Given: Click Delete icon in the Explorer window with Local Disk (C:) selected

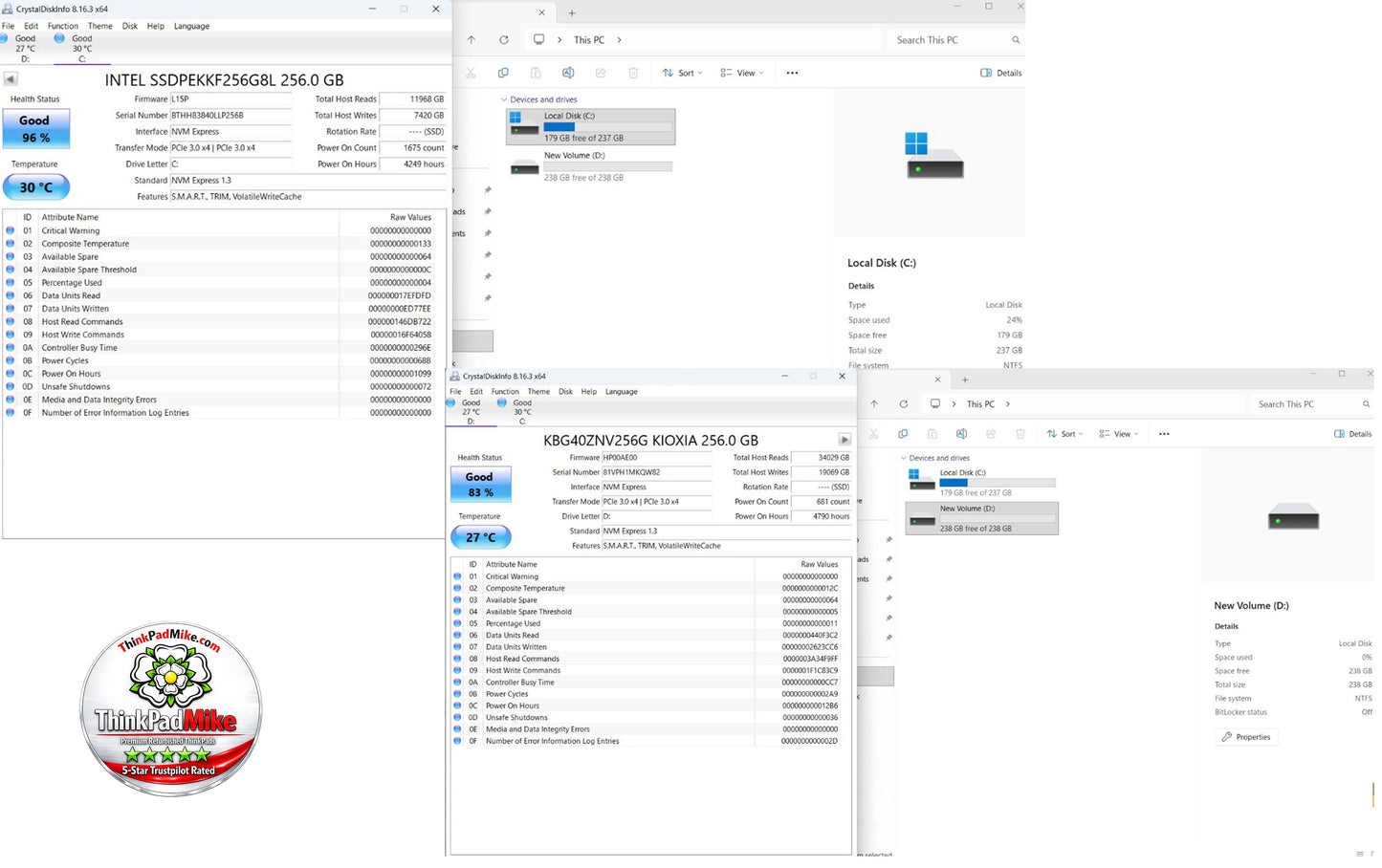Looking at the screenshot, I should click(633, 73).
